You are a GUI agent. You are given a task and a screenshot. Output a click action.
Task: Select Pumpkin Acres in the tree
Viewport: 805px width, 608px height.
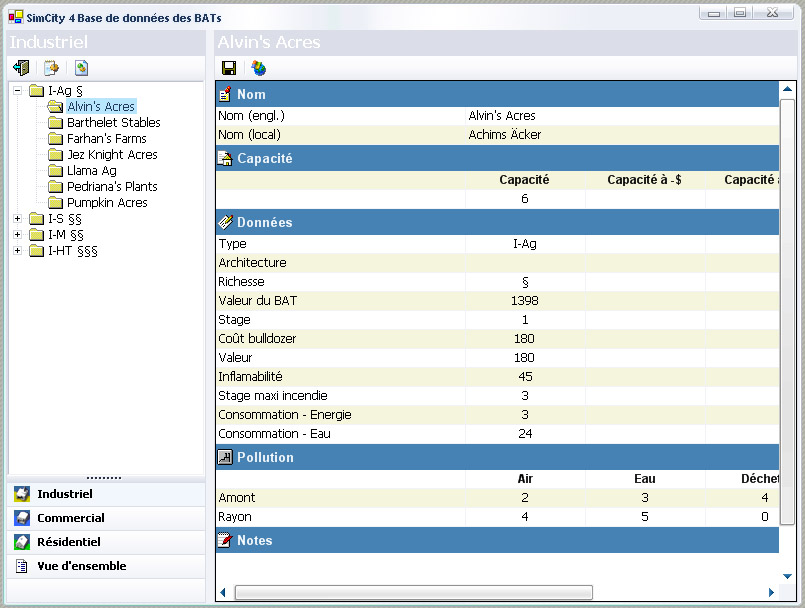107,202
